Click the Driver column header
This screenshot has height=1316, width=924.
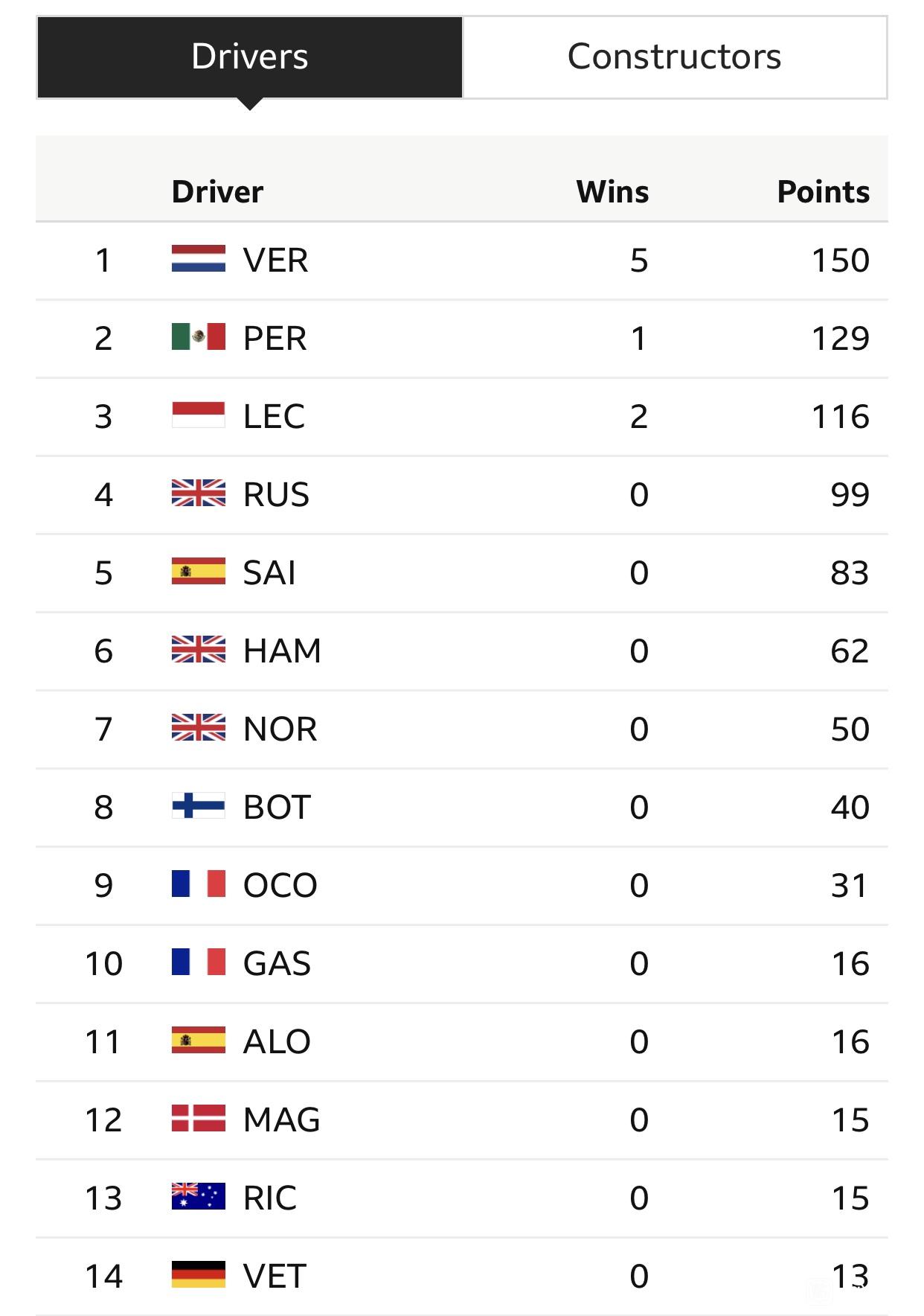click(217, 192)
